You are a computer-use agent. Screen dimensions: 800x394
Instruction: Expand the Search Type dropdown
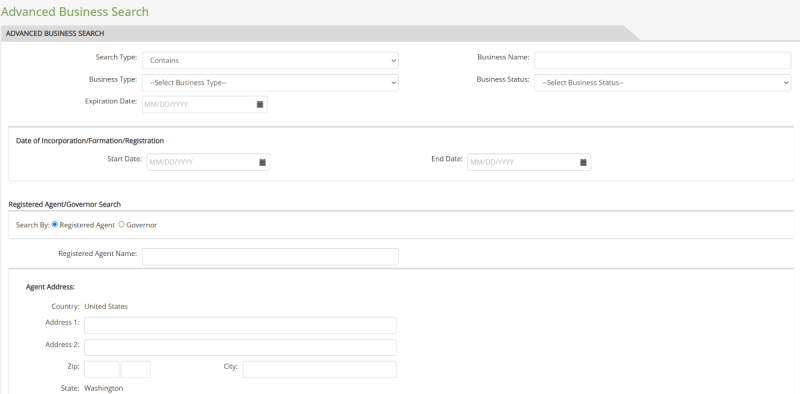click(x=270, y=60)
